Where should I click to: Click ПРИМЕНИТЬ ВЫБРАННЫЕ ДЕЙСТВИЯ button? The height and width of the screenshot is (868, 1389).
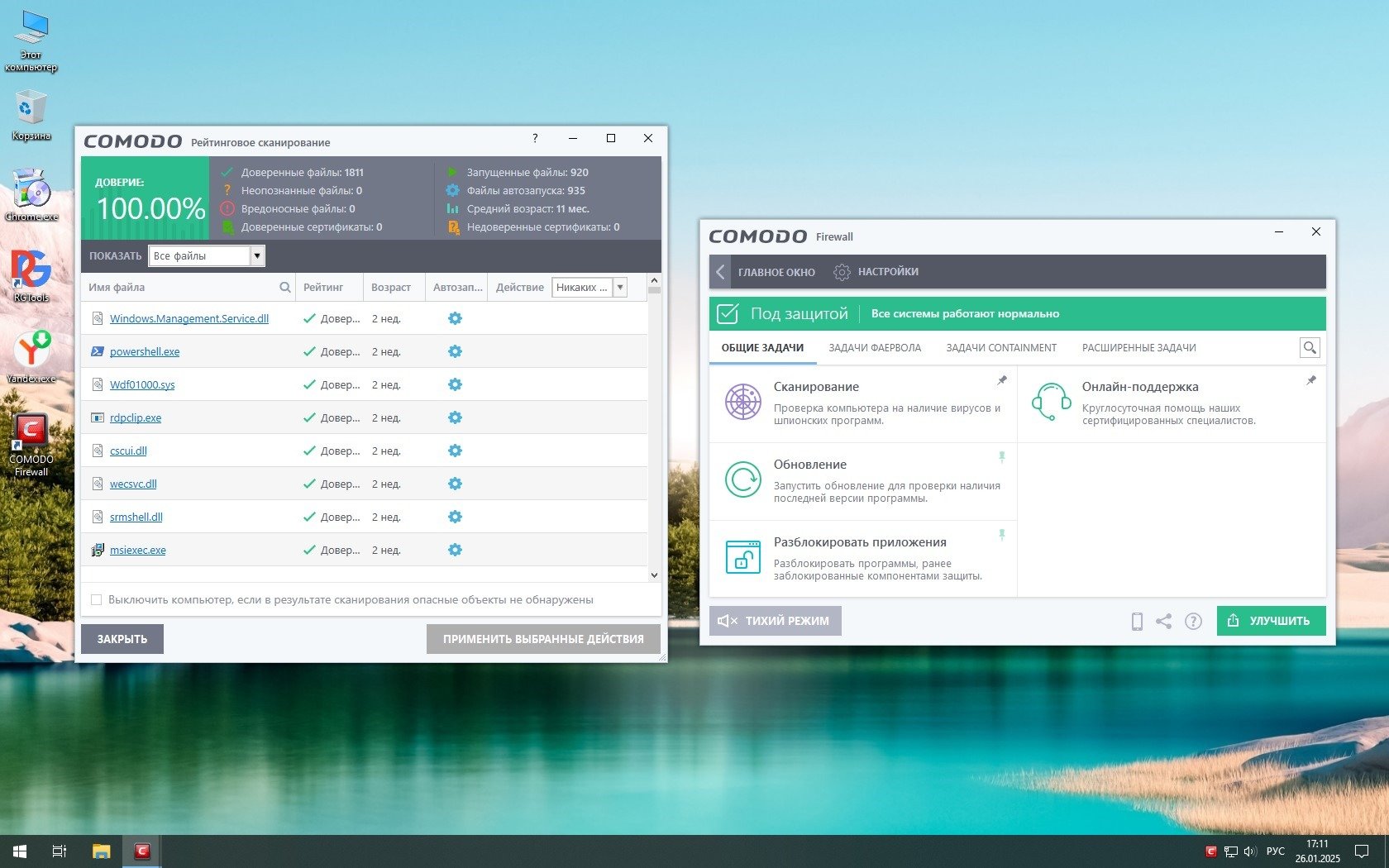(543, 639)
